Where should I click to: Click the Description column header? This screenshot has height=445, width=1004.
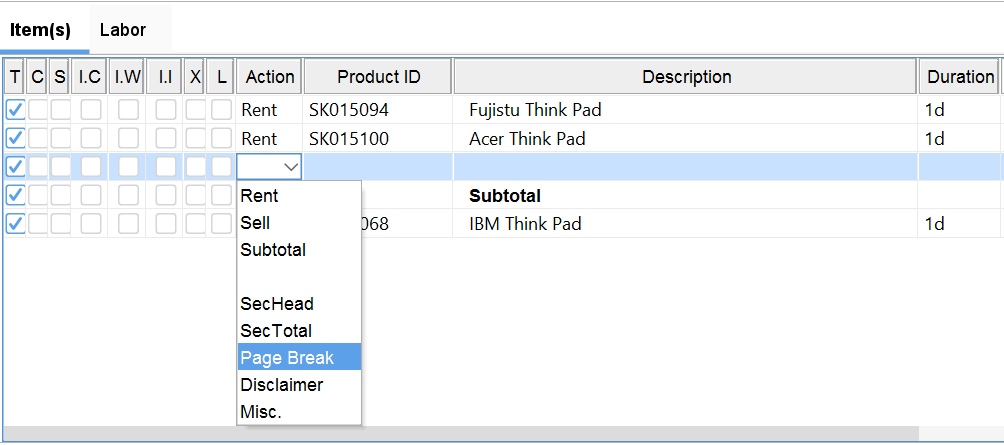point(686,77)
